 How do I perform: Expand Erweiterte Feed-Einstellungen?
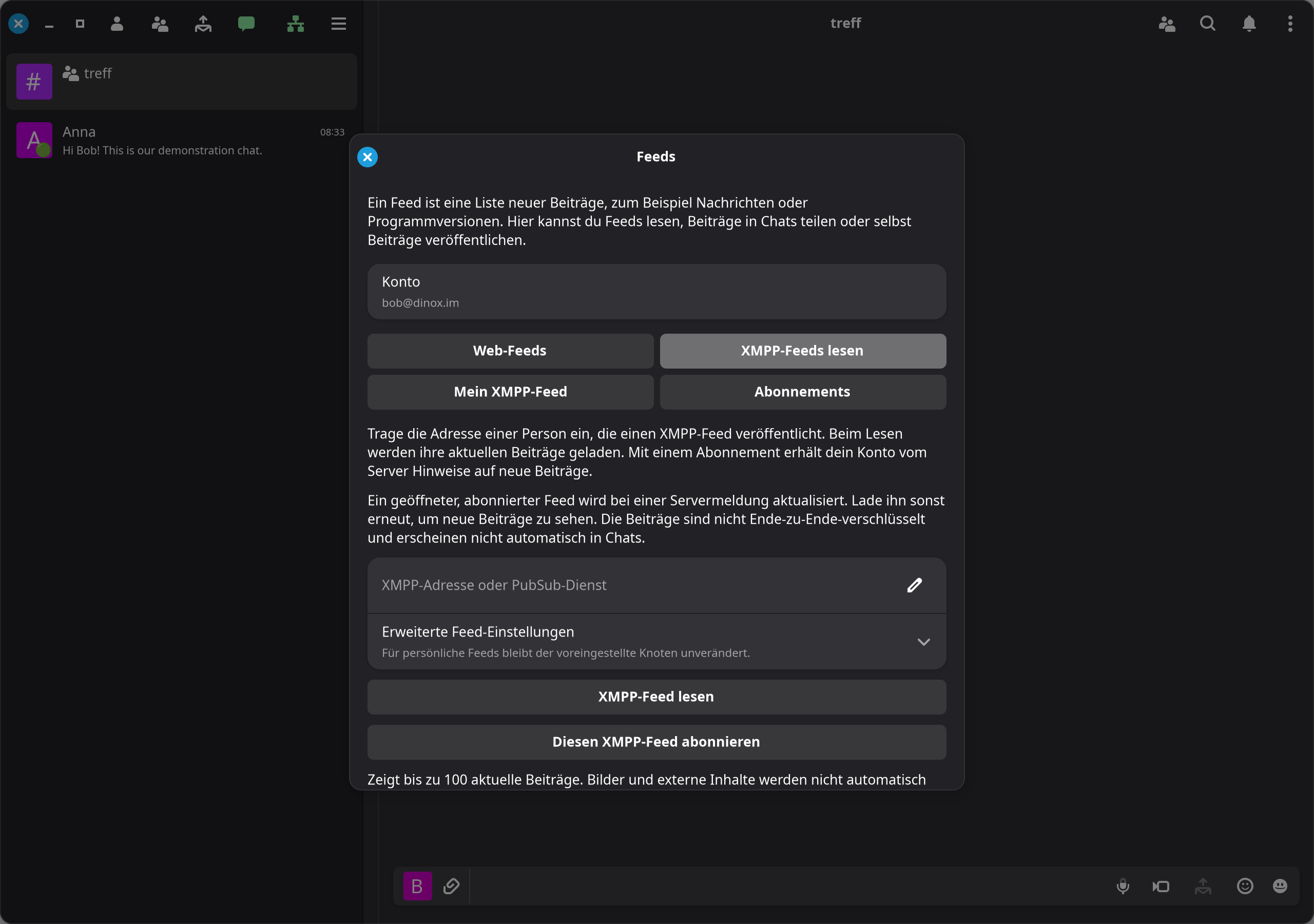(656, 642)
